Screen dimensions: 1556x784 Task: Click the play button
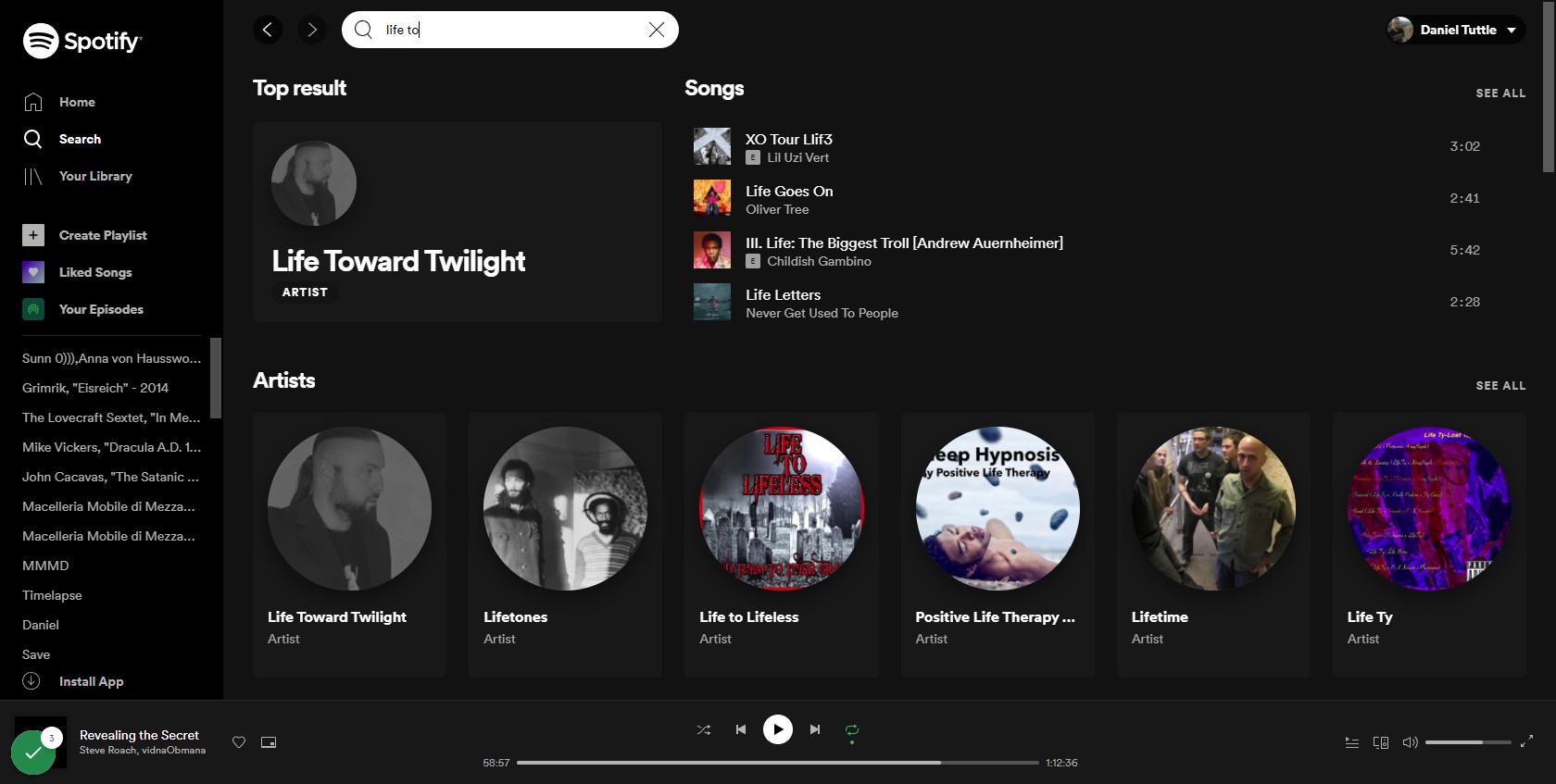click(x=778, y=729)
